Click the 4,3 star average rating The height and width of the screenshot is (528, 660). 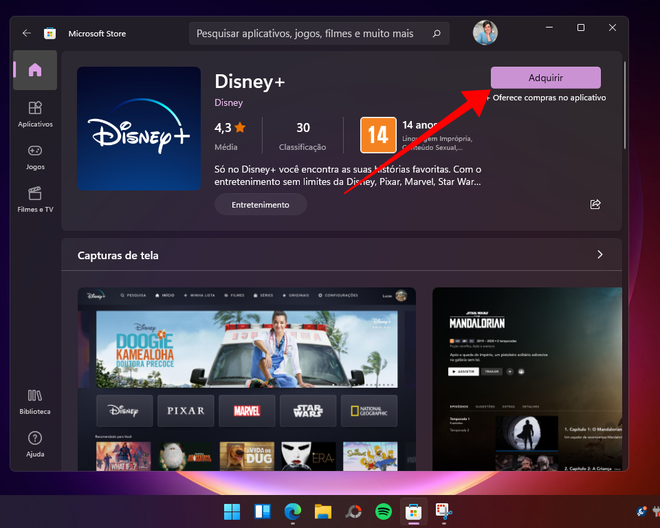click(230, 128)
